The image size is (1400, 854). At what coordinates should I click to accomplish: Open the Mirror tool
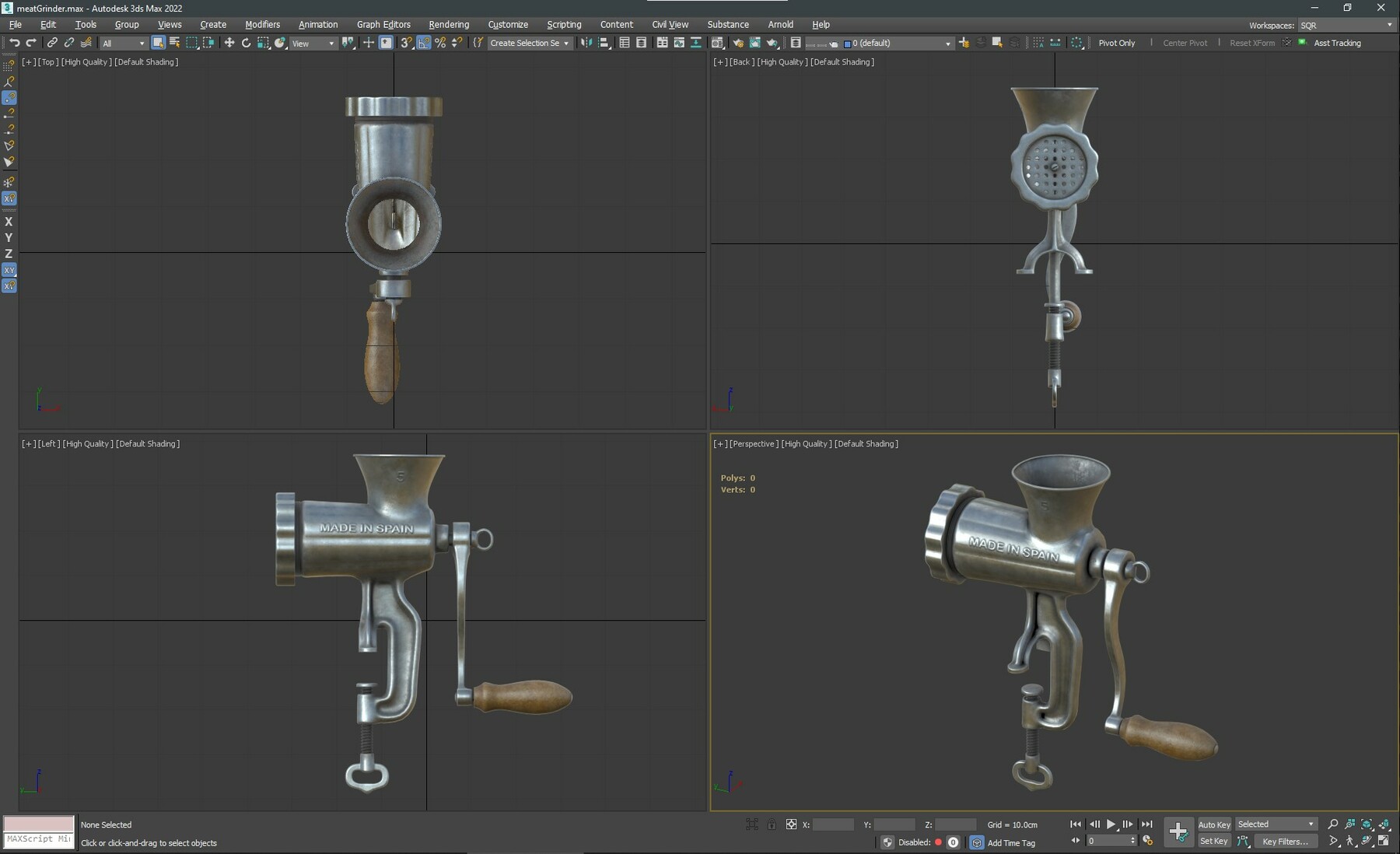click(x=586, y=43)
